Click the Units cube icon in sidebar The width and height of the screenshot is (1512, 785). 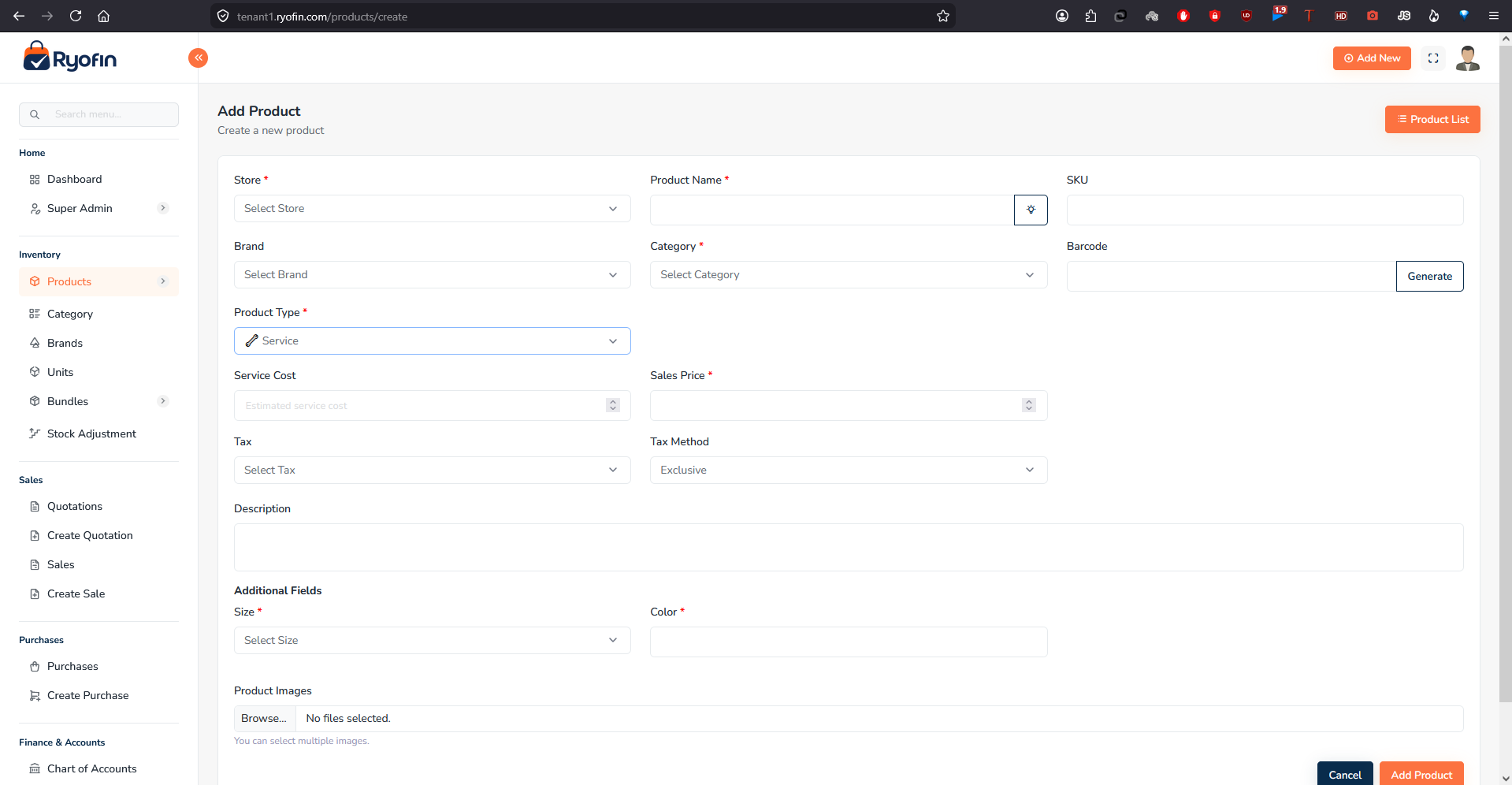click(x=35, y=372)
